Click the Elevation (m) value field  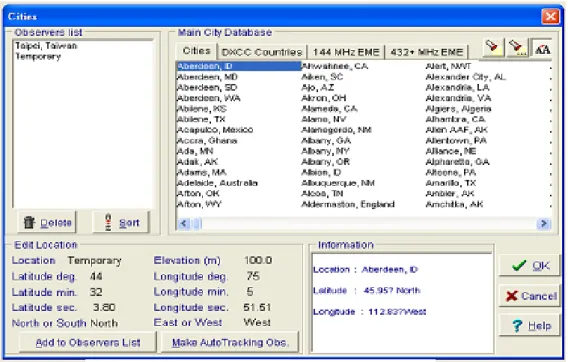(x=258, y=261)
